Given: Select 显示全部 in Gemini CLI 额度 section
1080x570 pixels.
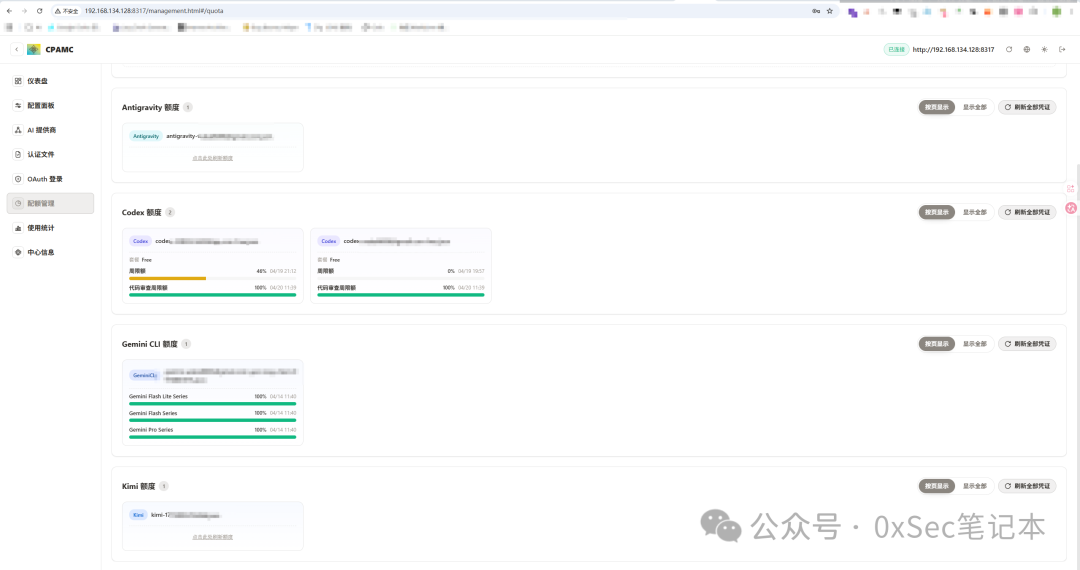Looking at the screenshot, I should pyautogui.click(x=975, y=344).
